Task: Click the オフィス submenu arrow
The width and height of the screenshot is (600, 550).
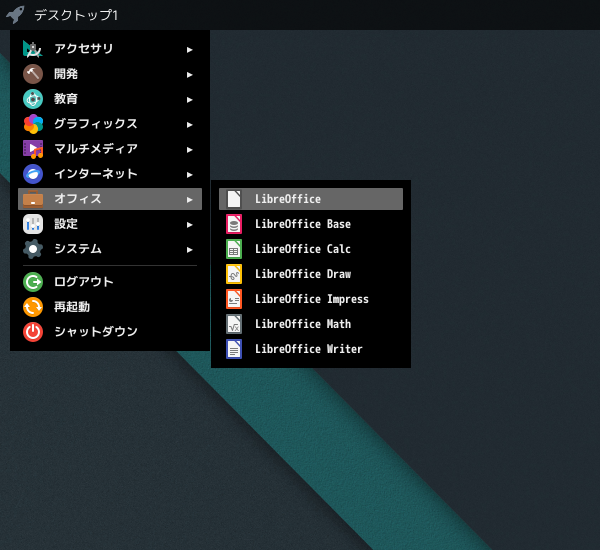Action: [189, 200]
